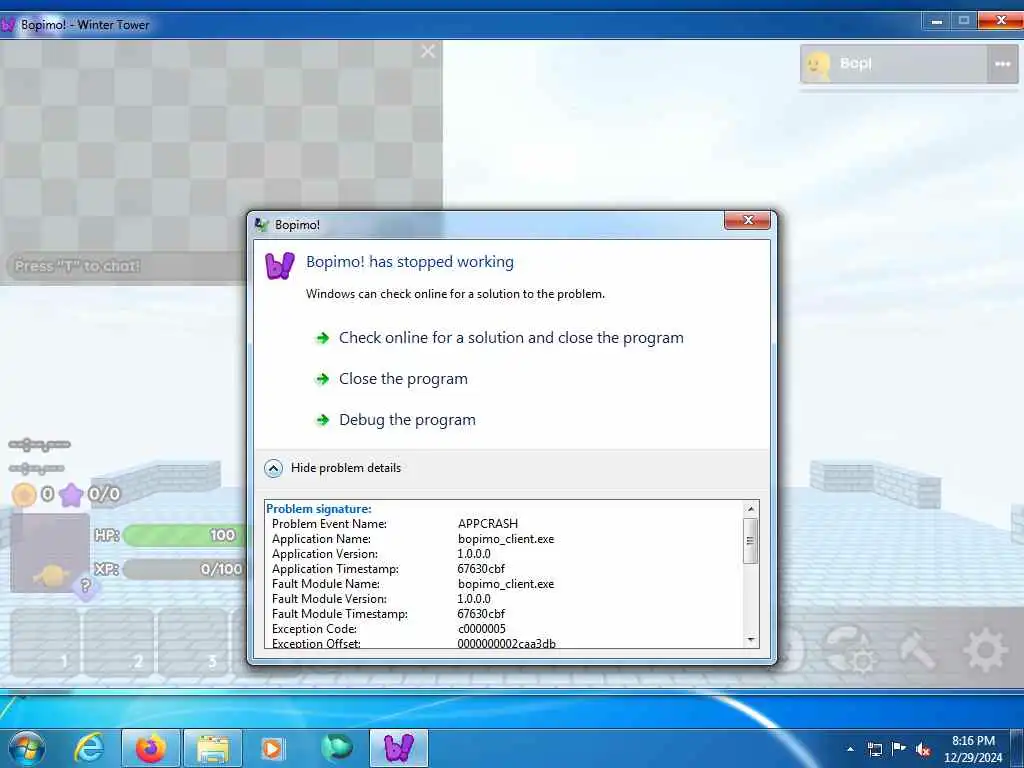Choose Debug the program option

pos(407,420)
